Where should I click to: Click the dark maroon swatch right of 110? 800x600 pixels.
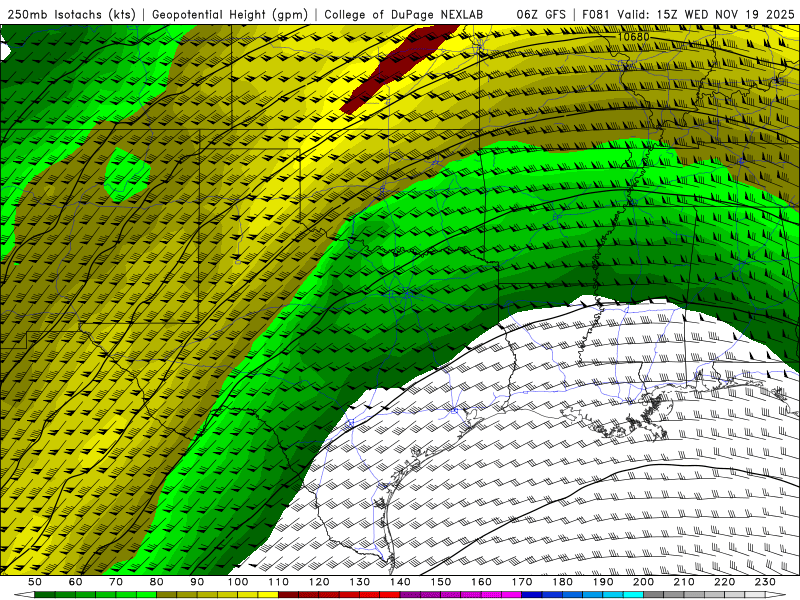coord(289,595)
